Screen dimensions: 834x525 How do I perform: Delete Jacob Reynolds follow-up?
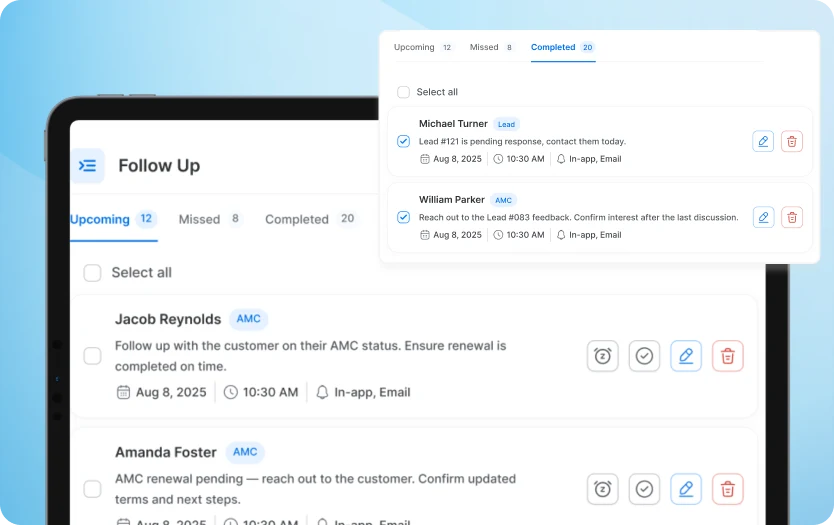click(728, 356)
